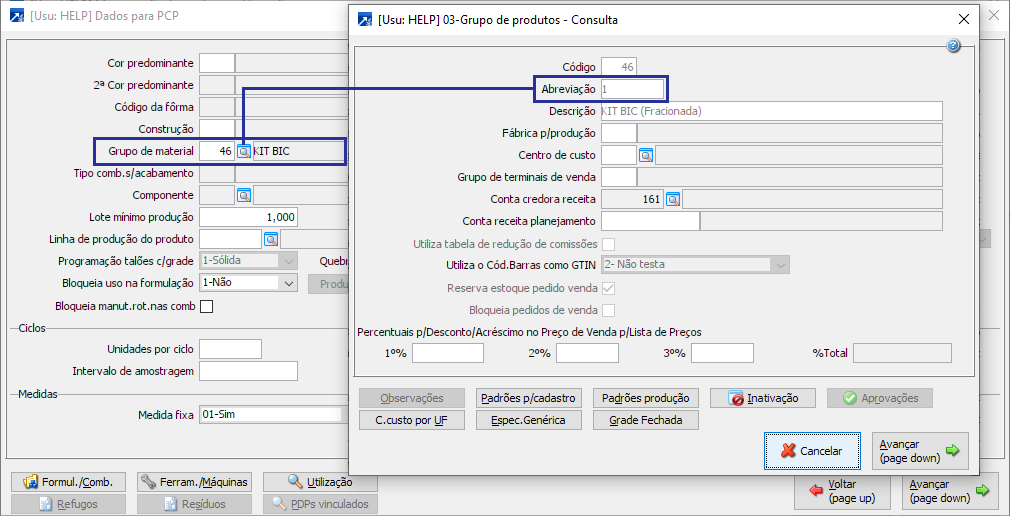Open lookup icon beside Grupo de material

243,152
